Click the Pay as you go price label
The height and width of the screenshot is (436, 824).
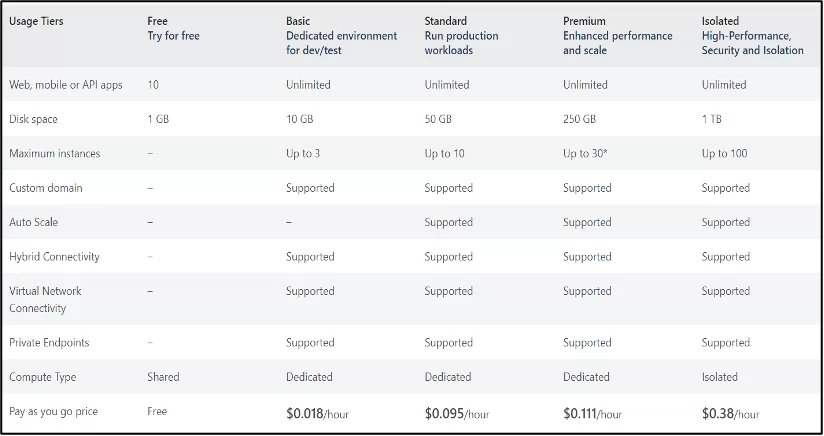pos(54,412)
